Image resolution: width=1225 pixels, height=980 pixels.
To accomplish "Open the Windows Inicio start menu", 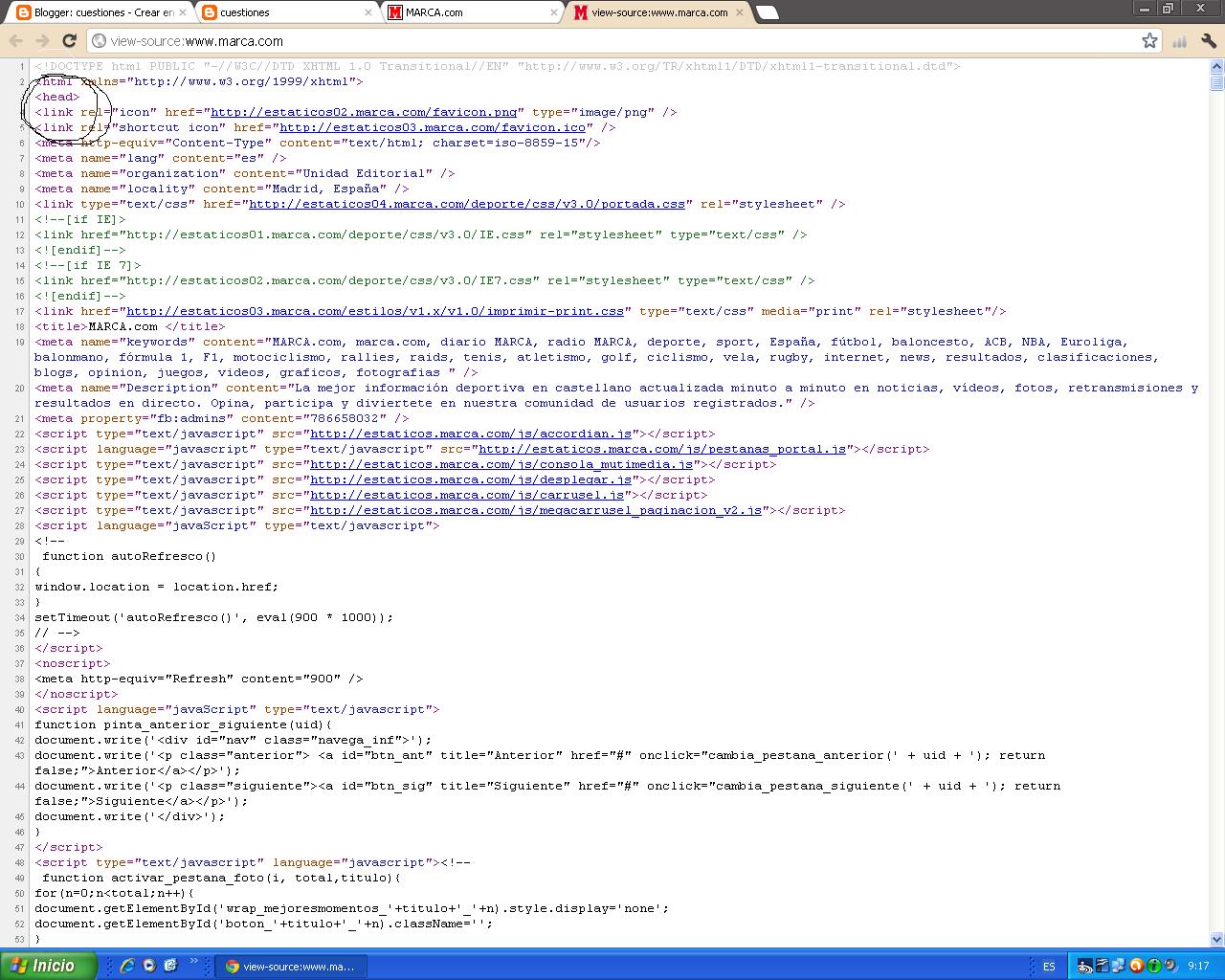I will tap(49, 966).
